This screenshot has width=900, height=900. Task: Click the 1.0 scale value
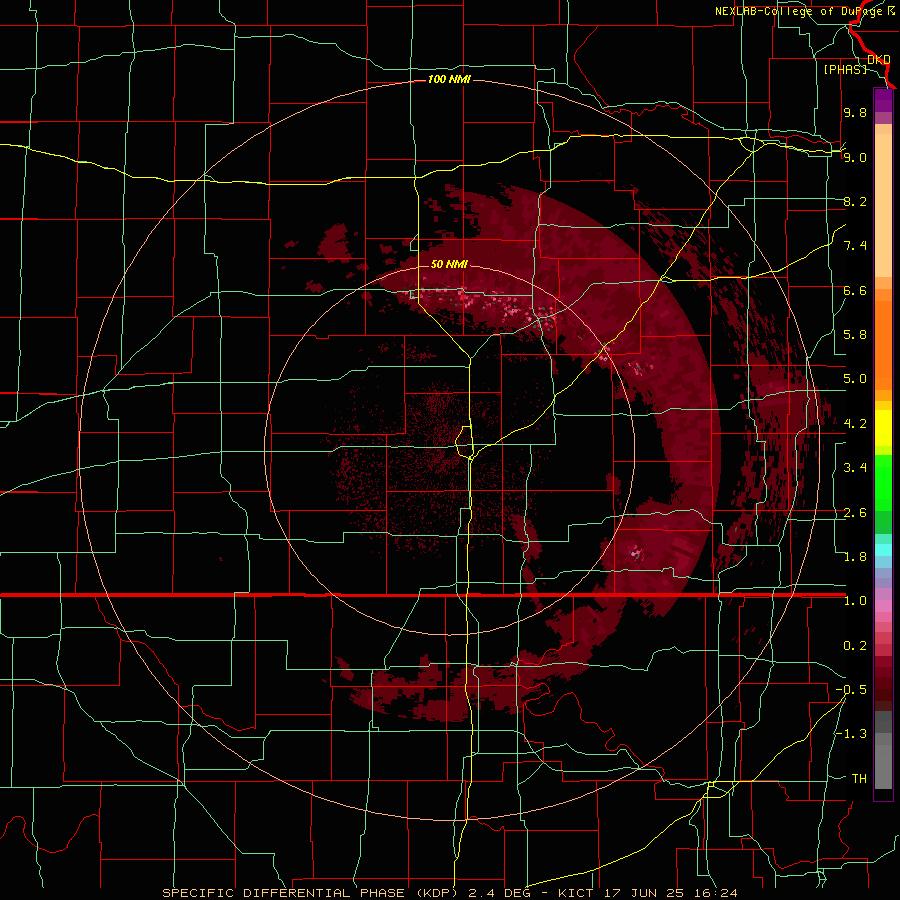point(855,601)
